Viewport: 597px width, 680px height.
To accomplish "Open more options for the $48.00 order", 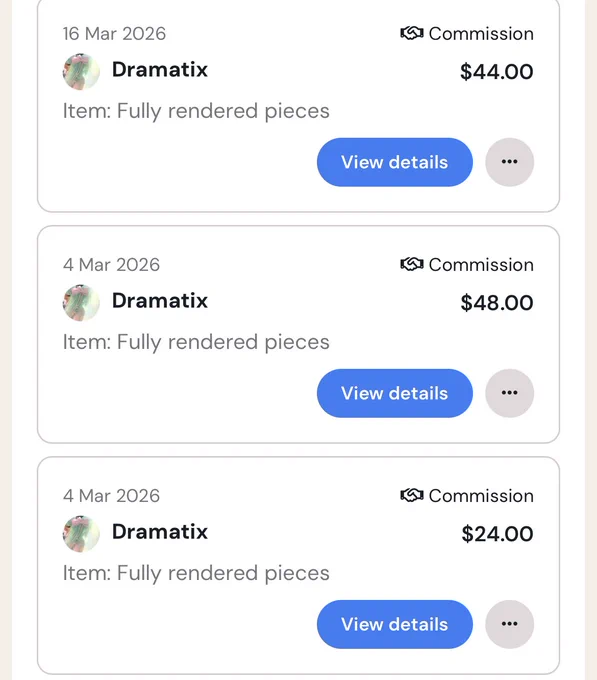I will [509, 393].
